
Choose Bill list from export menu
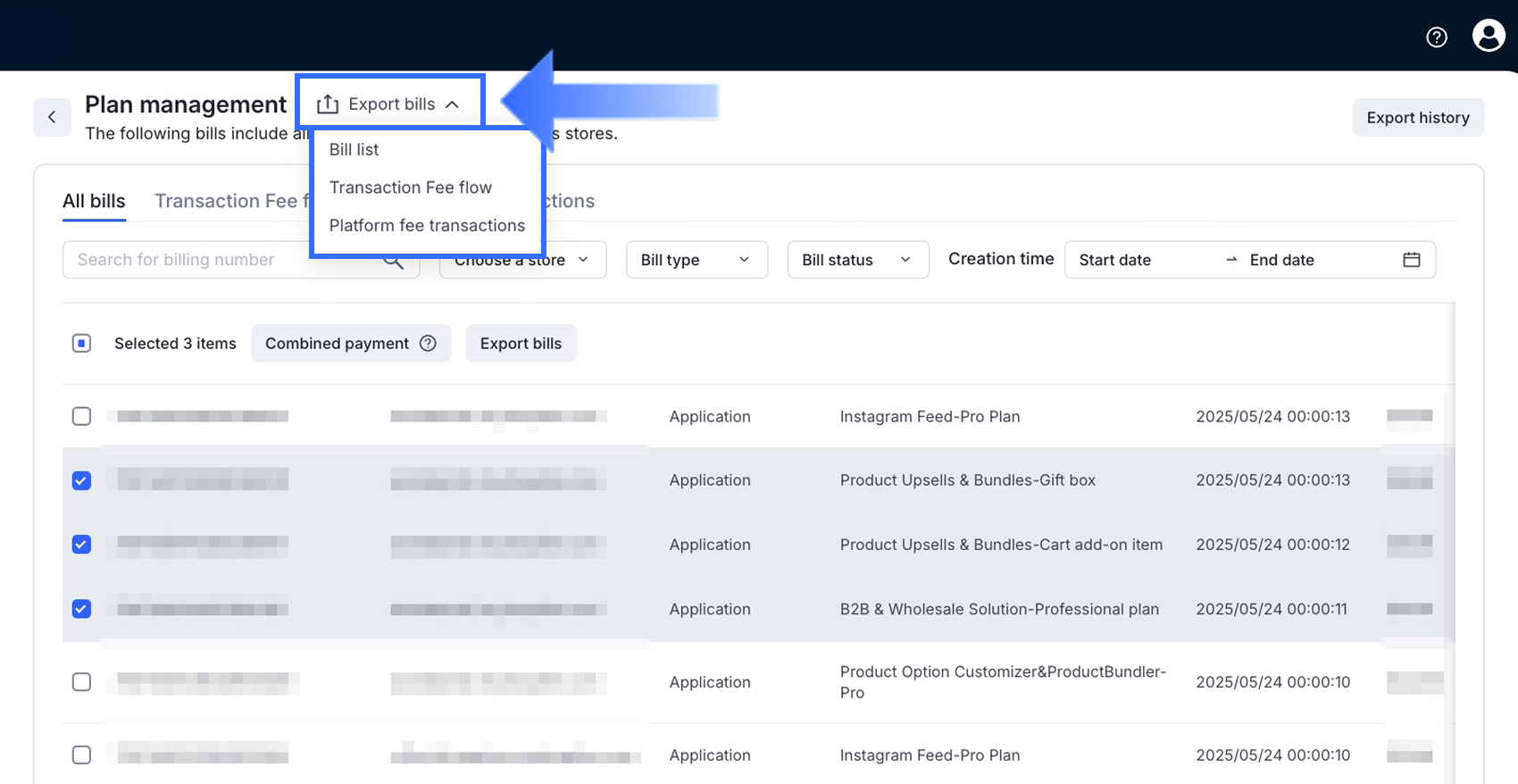click(x=354, y=149)
